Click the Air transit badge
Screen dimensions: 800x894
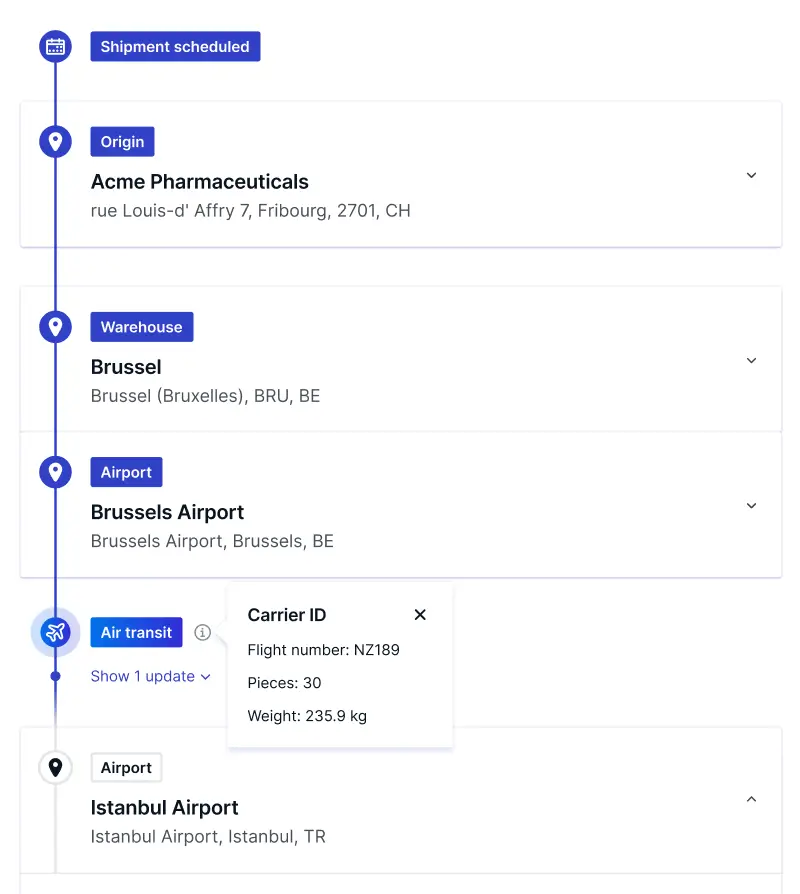pos(136,632)
